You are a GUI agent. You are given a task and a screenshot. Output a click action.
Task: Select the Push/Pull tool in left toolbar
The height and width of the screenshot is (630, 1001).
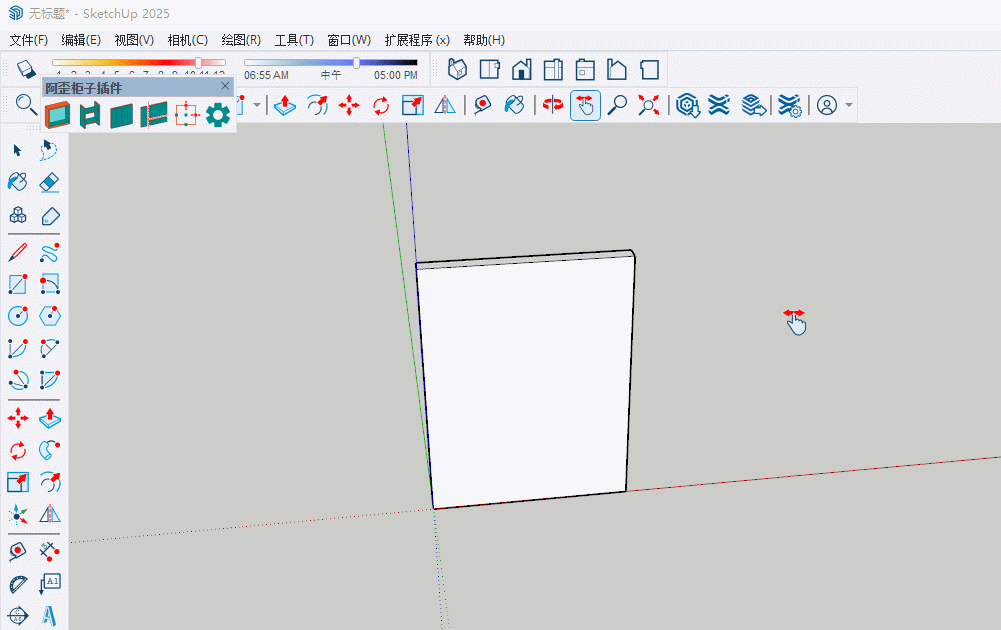tap(50, 418)
